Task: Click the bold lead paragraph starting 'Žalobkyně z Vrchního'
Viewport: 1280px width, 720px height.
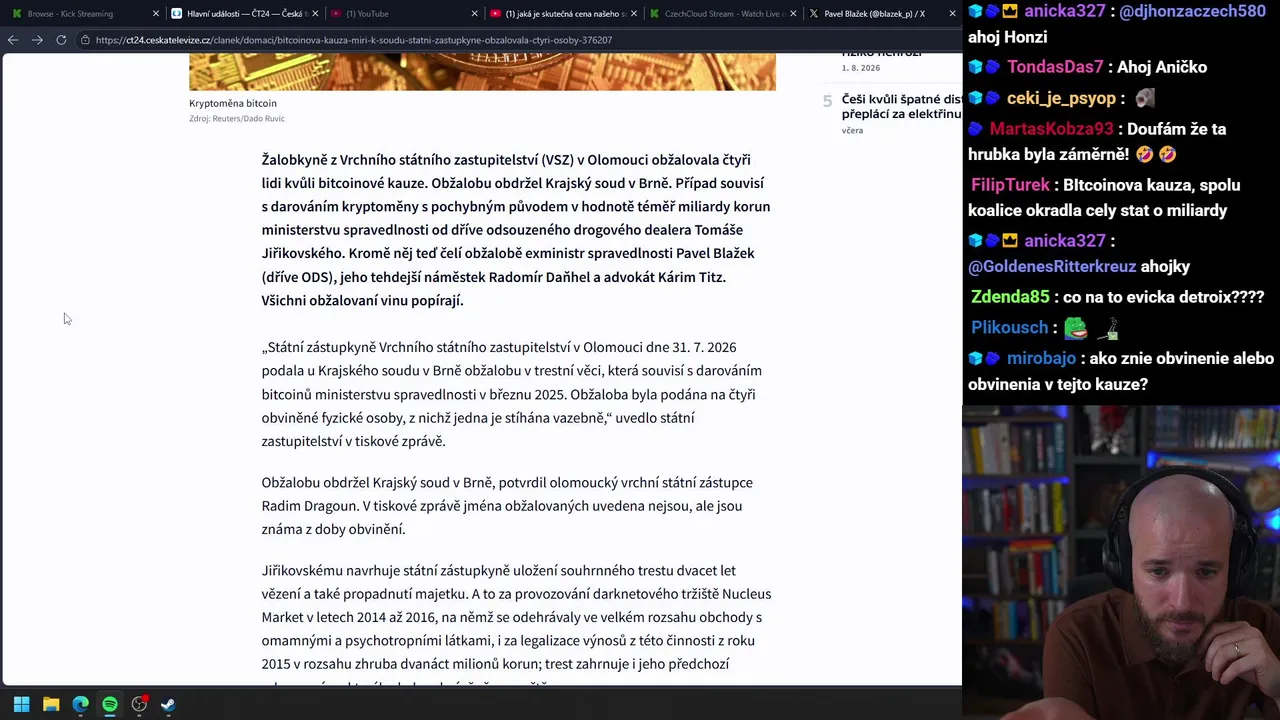Action: click(516, 230)
